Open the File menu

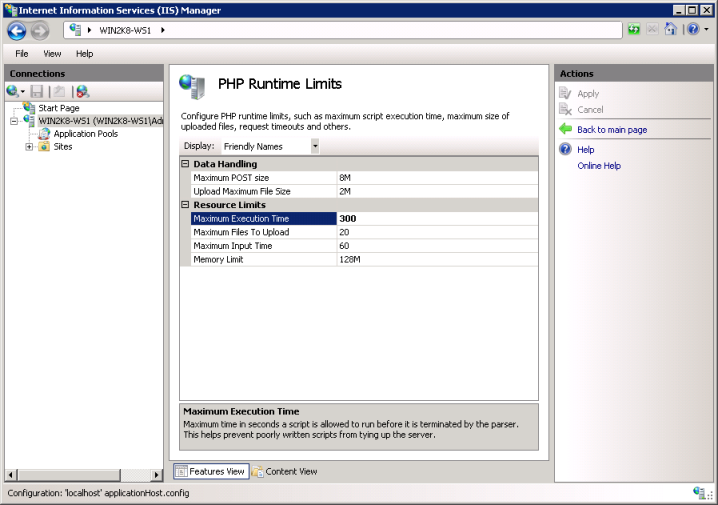tap(22, 54)
